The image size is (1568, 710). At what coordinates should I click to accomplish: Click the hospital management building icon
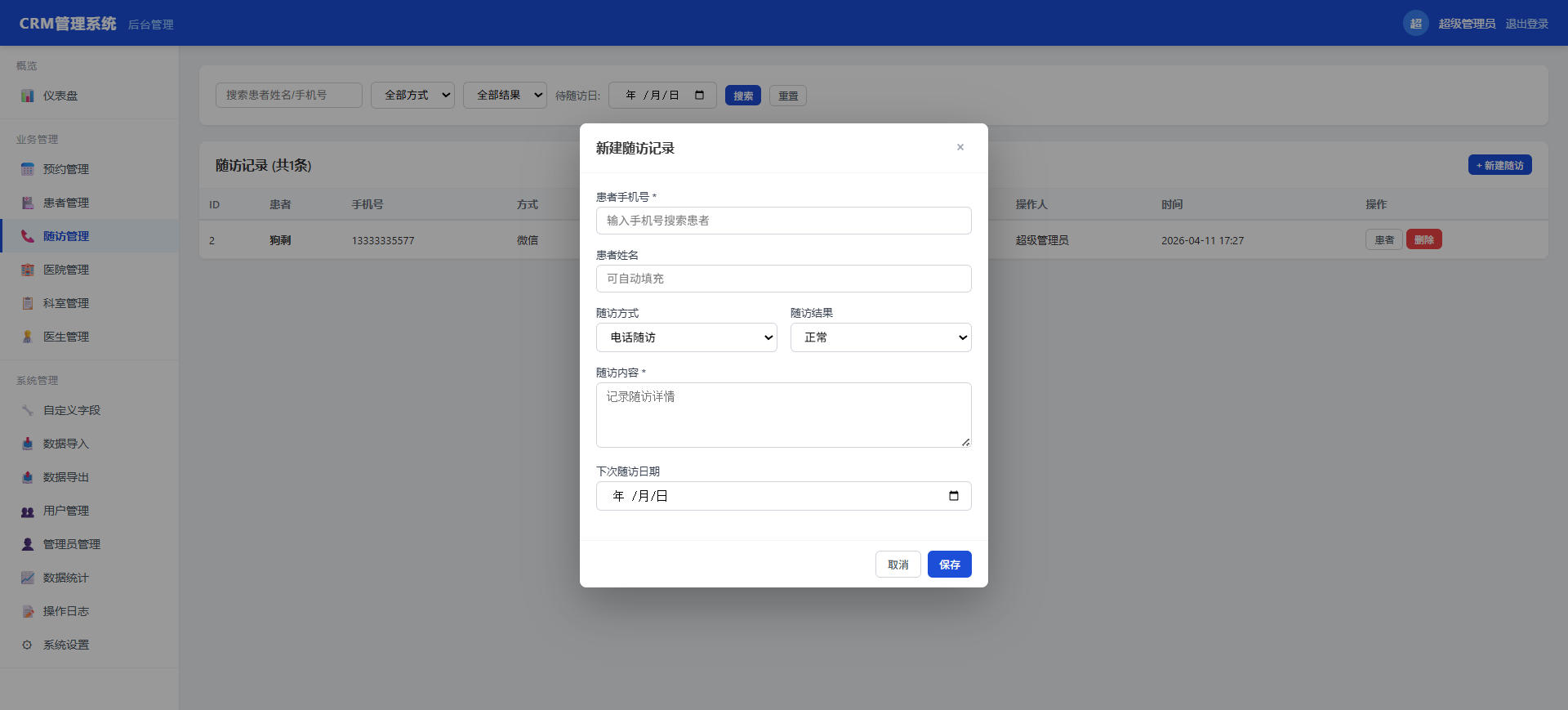coord(27,270)
